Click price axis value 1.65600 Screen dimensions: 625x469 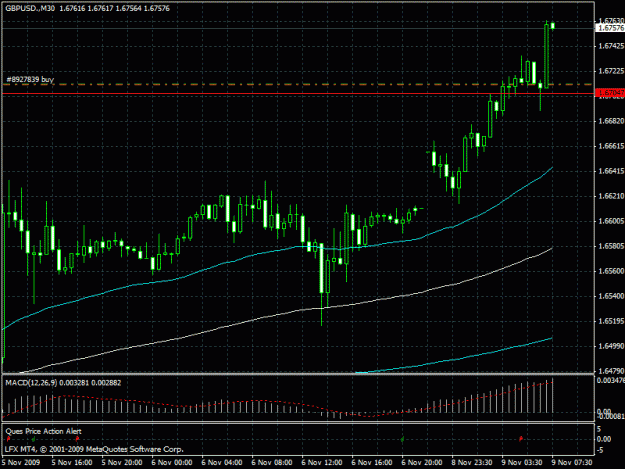[x=611, y=271]
